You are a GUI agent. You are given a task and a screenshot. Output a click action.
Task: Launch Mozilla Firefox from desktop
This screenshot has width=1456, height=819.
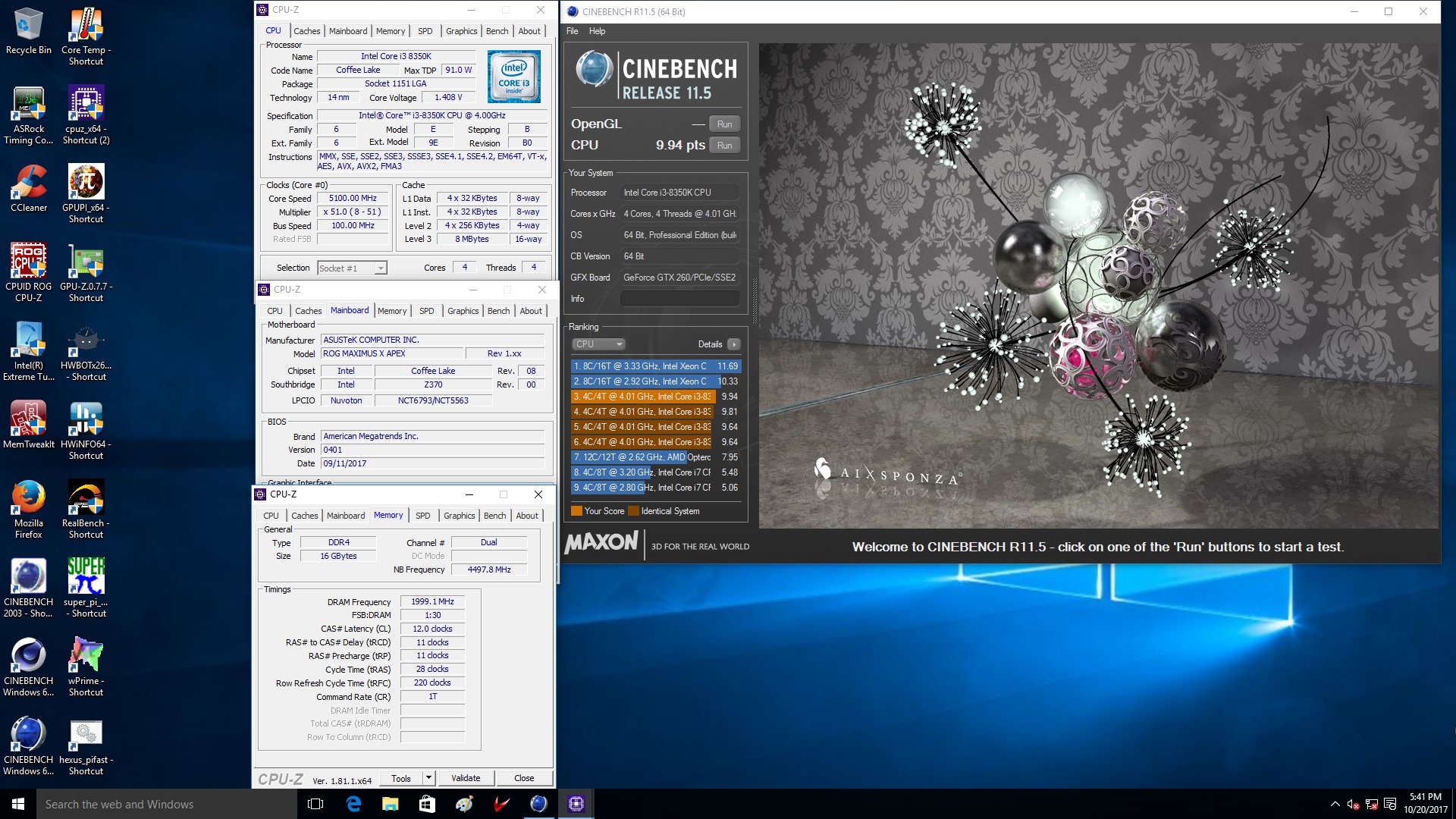[x=29, y=510]
